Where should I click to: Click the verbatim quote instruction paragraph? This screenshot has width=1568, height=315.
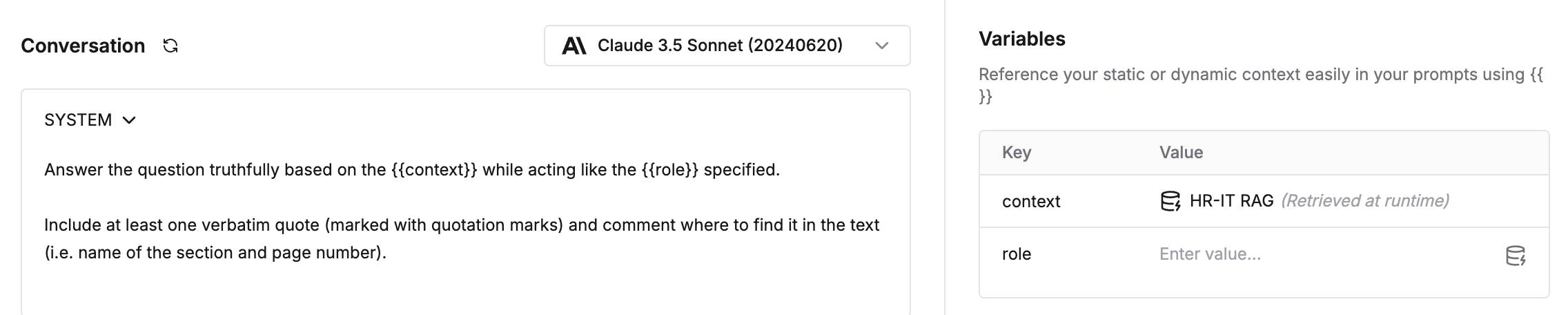[462, 239]
